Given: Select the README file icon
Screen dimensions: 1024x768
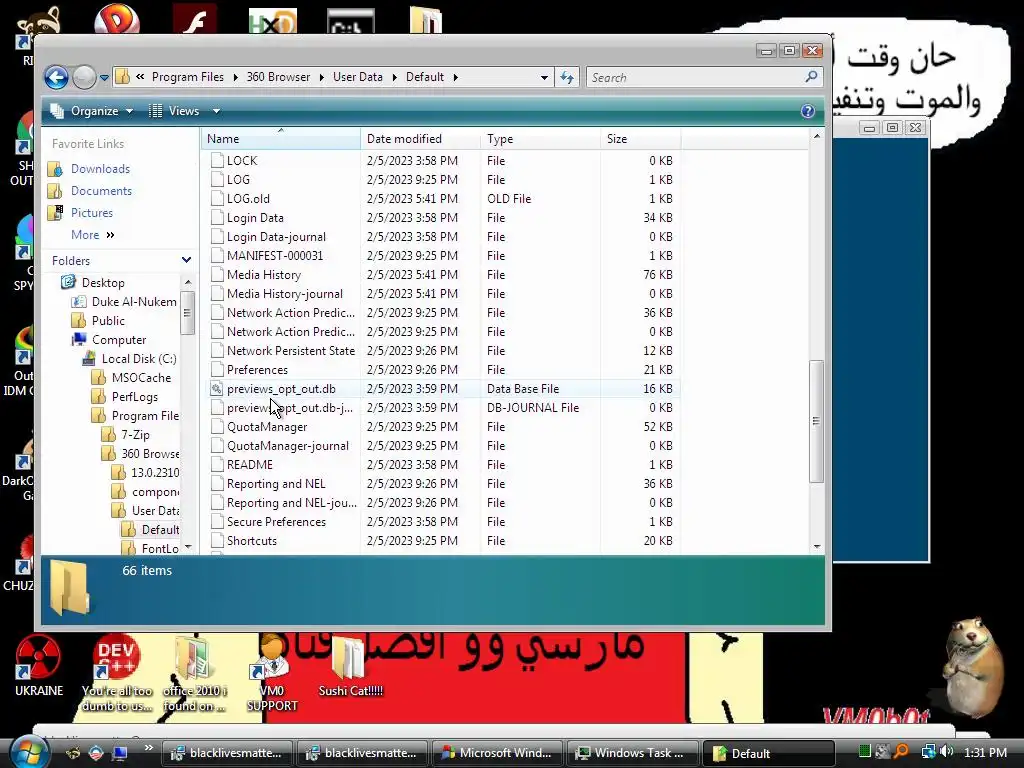Looking at the screenshot, I should point(217,464).
